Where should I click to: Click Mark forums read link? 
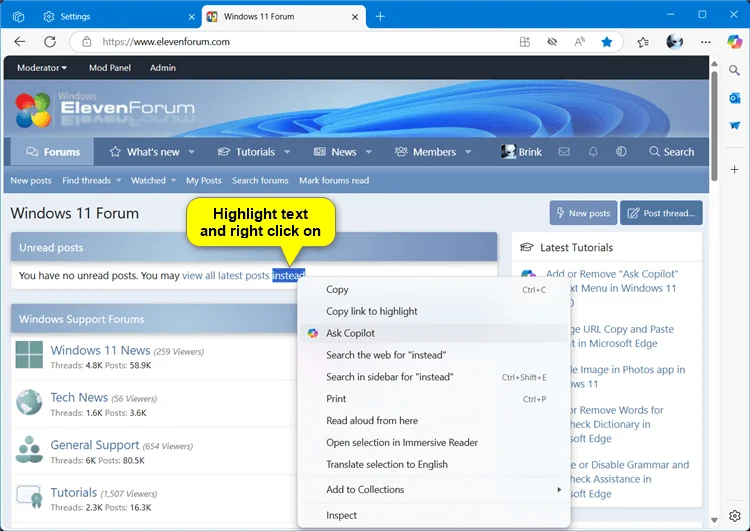[334, 180]
